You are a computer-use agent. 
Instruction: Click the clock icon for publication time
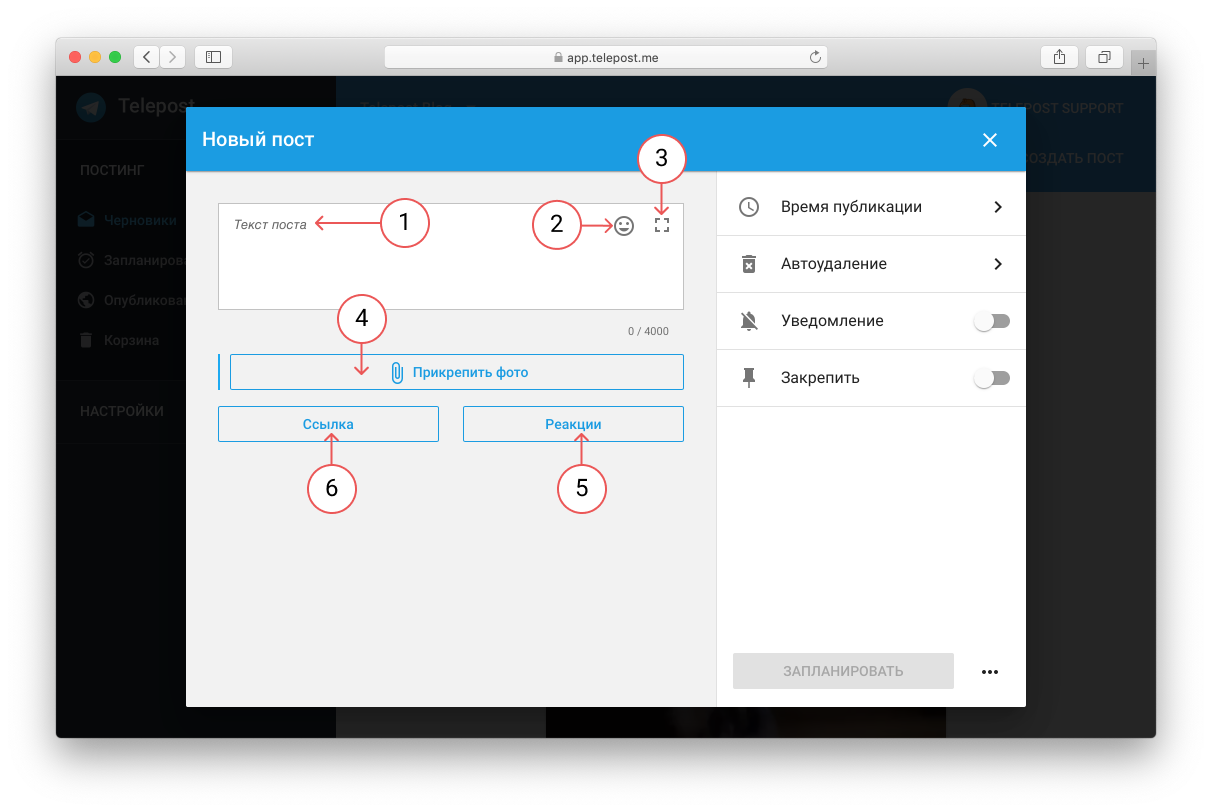point(748,207)
